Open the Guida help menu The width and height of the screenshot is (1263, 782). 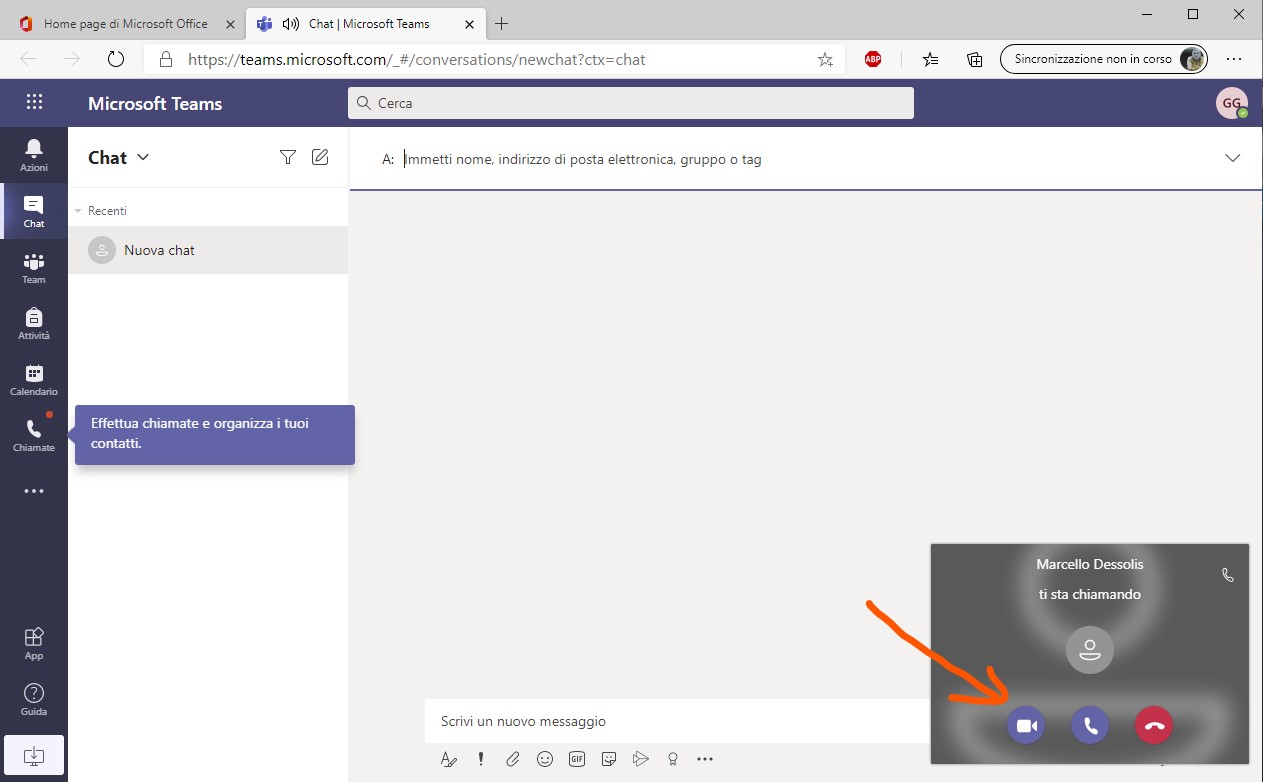point(34,699)
